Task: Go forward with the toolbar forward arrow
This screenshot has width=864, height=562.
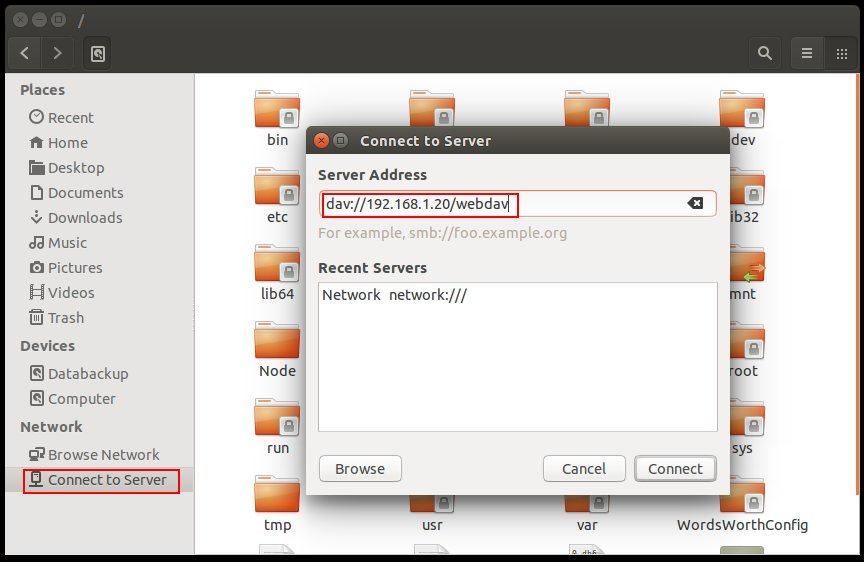Action: coord(57,53)
